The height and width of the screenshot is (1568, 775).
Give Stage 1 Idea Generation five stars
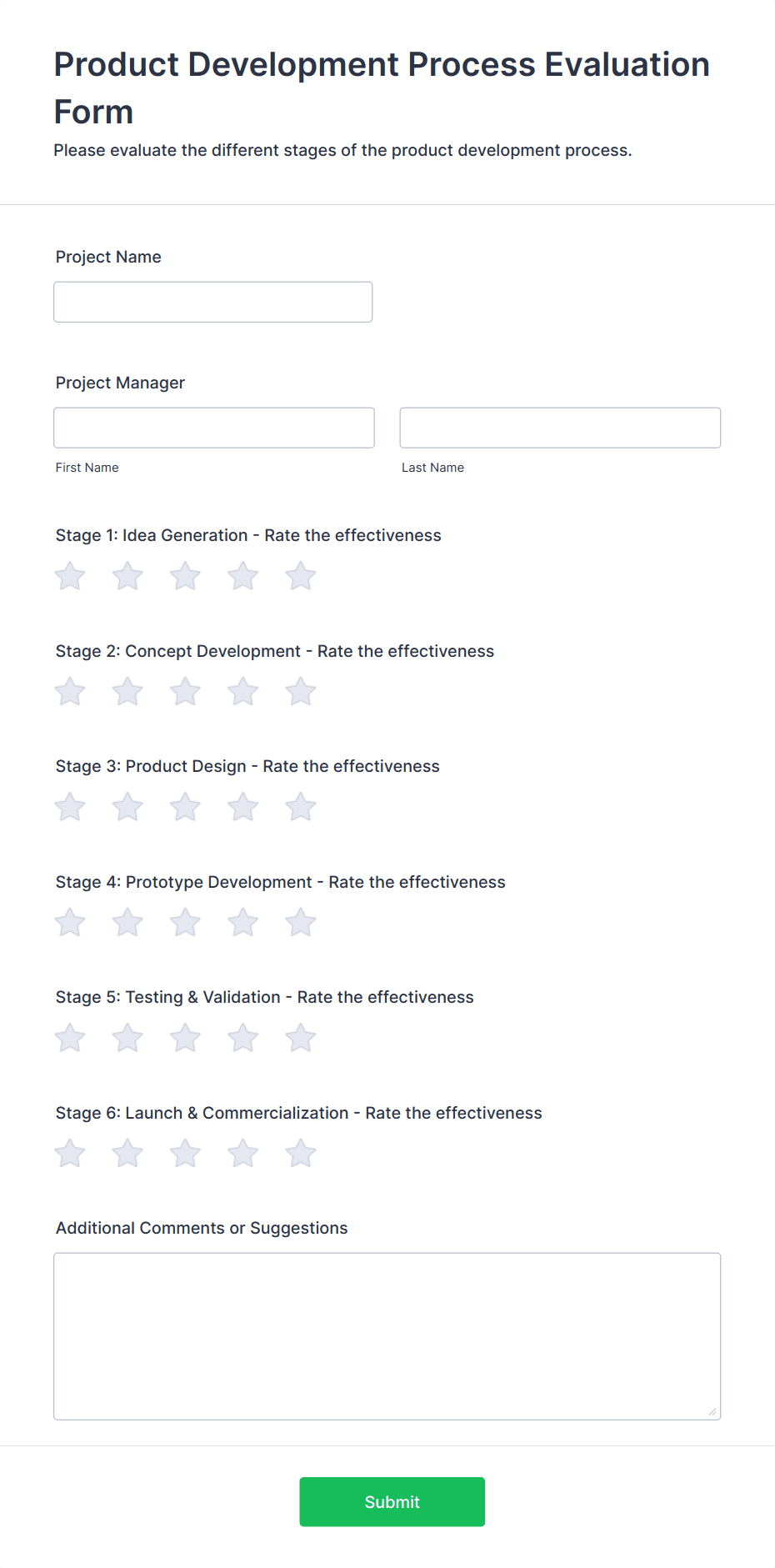click(x=301, y=576)
